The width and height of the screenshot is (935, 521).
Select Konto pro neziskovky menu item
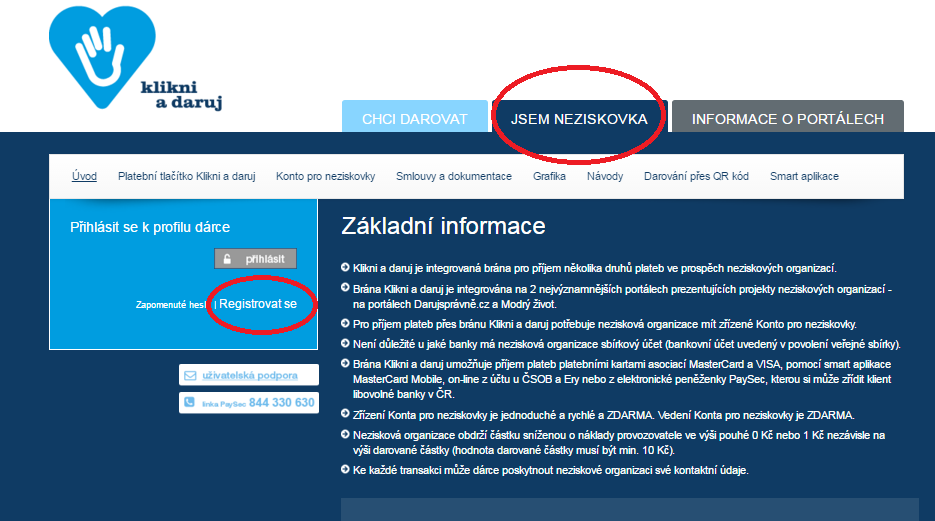[x=326, y=176]
